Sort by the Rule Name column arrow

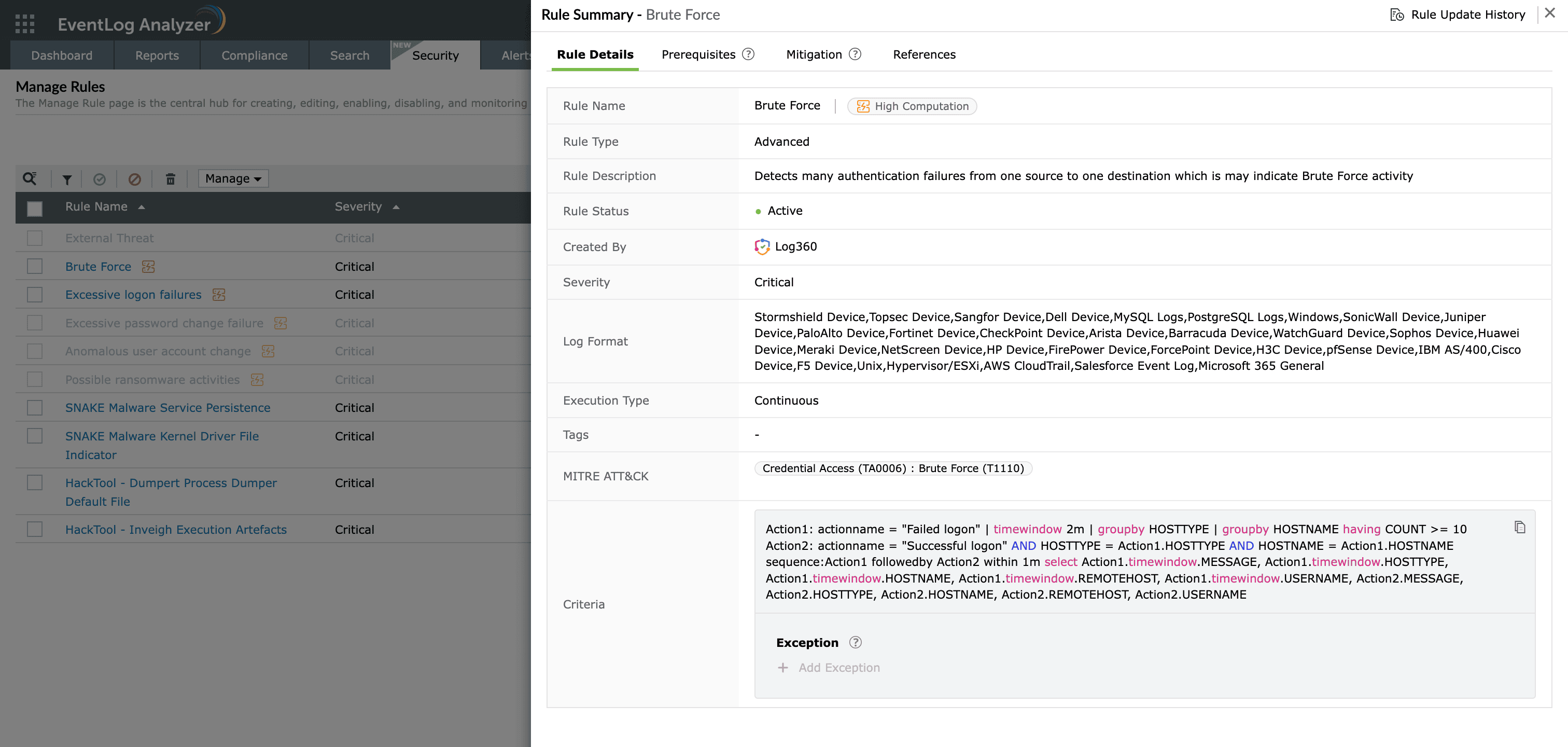(141, 207)
